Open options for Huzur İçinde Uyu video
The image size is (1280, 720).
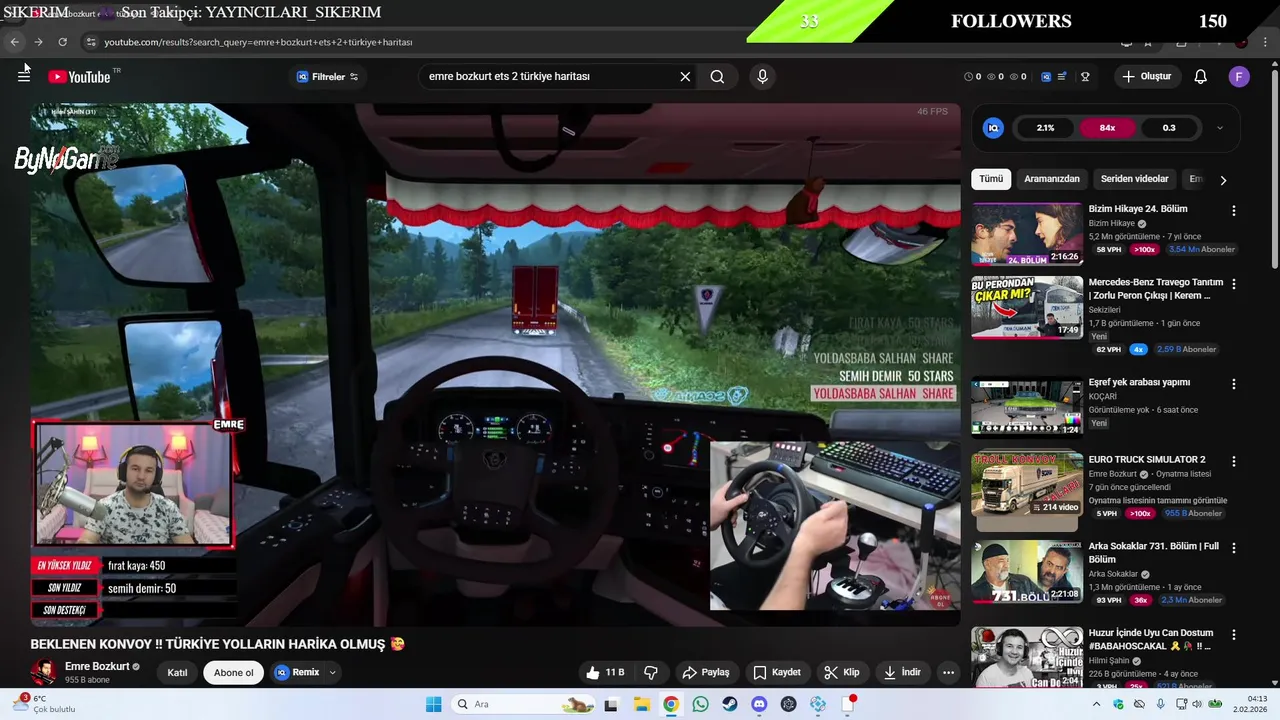tap(1233, 634)
